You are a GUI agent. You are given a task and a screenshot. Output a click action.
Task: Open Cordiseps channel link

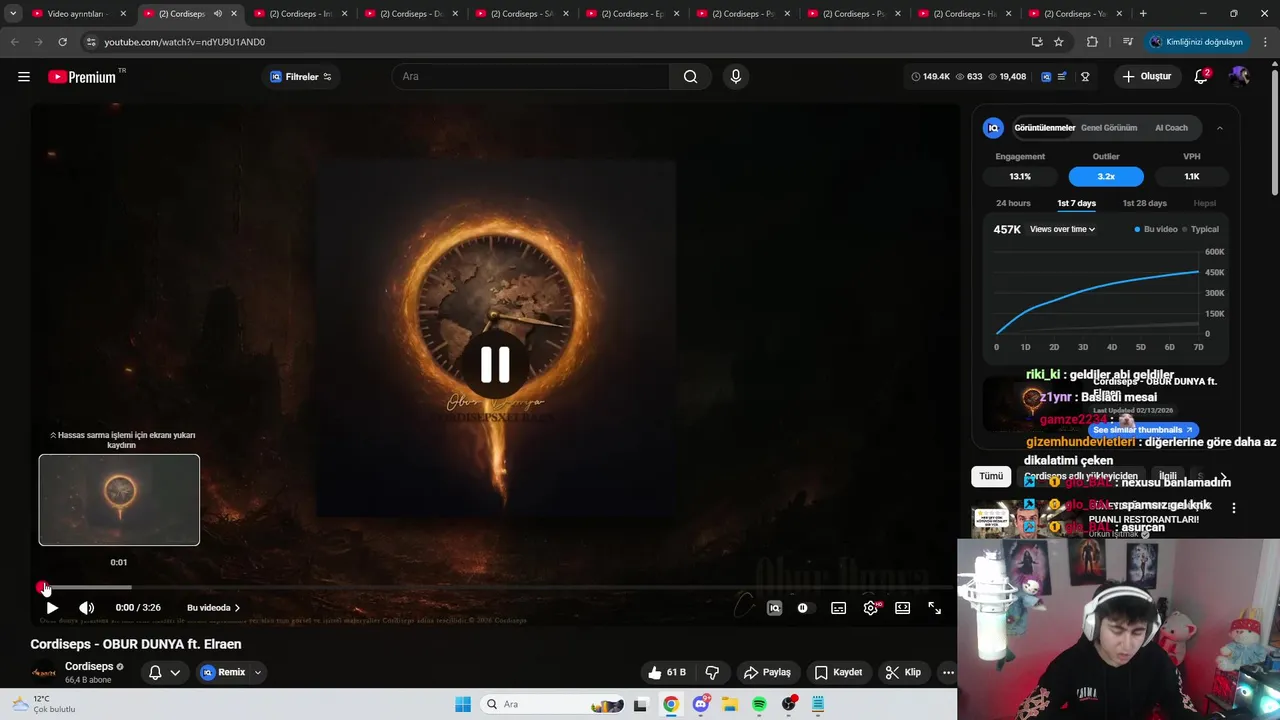(x=89, y=666)
